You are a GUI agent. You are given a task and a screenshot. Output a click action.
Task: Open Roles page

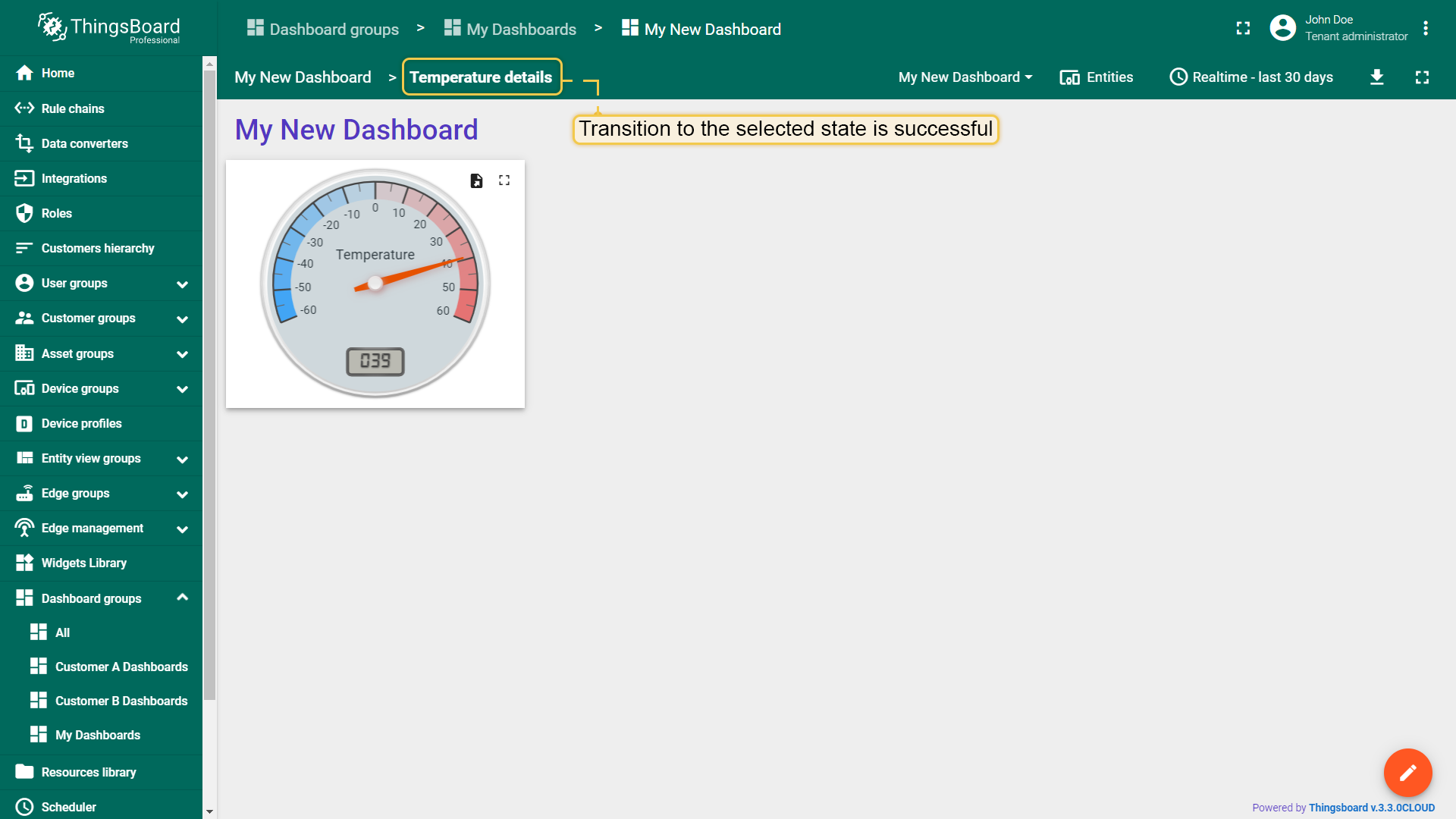coord(101,213)
